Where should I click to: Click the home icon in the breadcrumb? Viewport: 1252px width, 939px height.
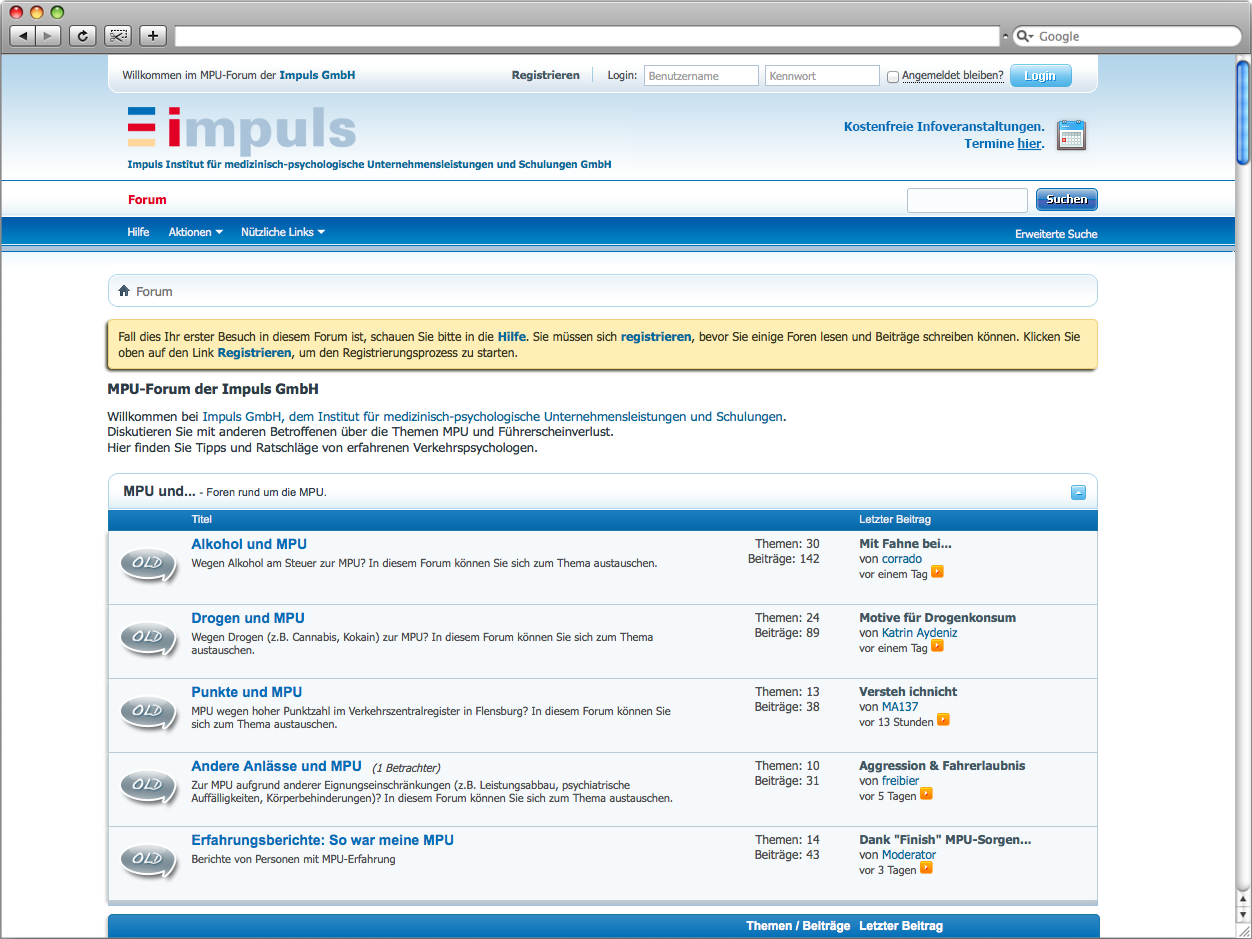tap(124, 291)
